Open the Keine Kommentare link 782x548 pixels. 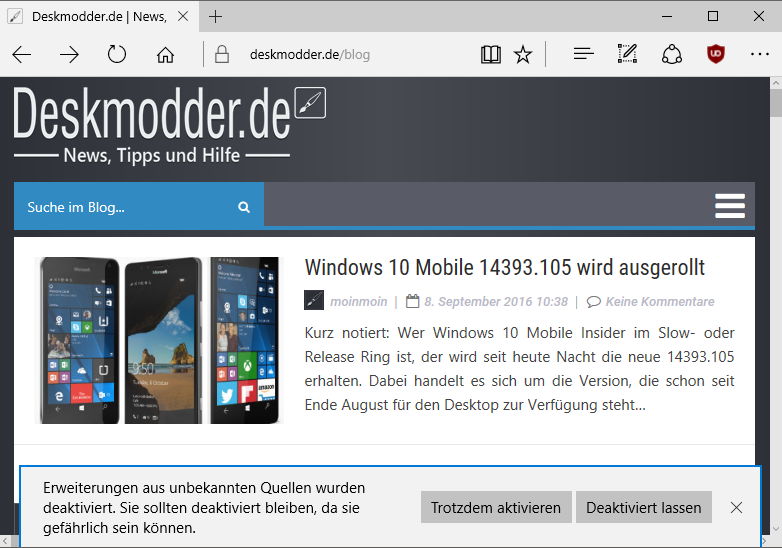pos(660,302)
